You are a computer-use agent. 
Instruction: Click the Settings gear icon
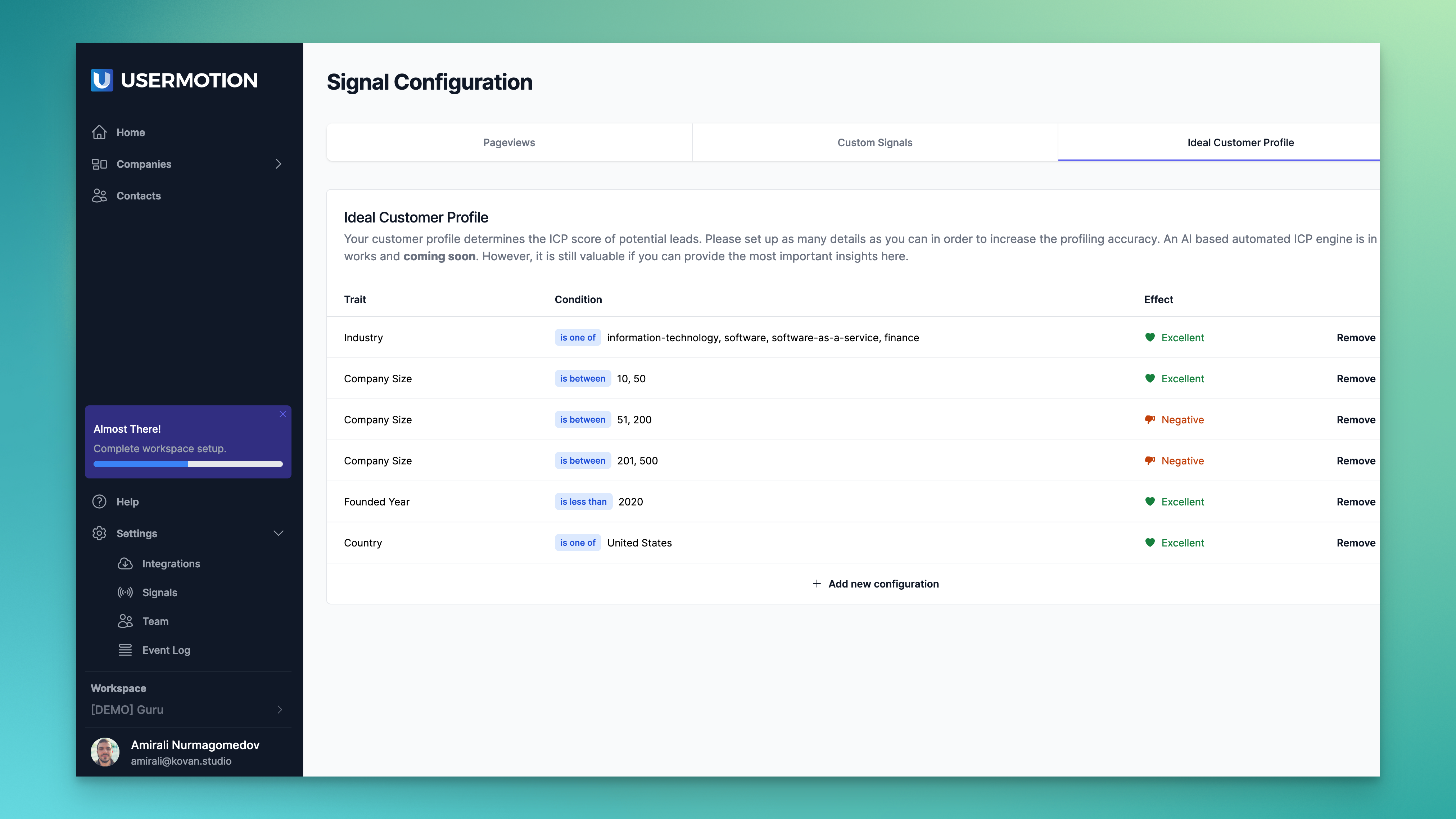[99, 534]
